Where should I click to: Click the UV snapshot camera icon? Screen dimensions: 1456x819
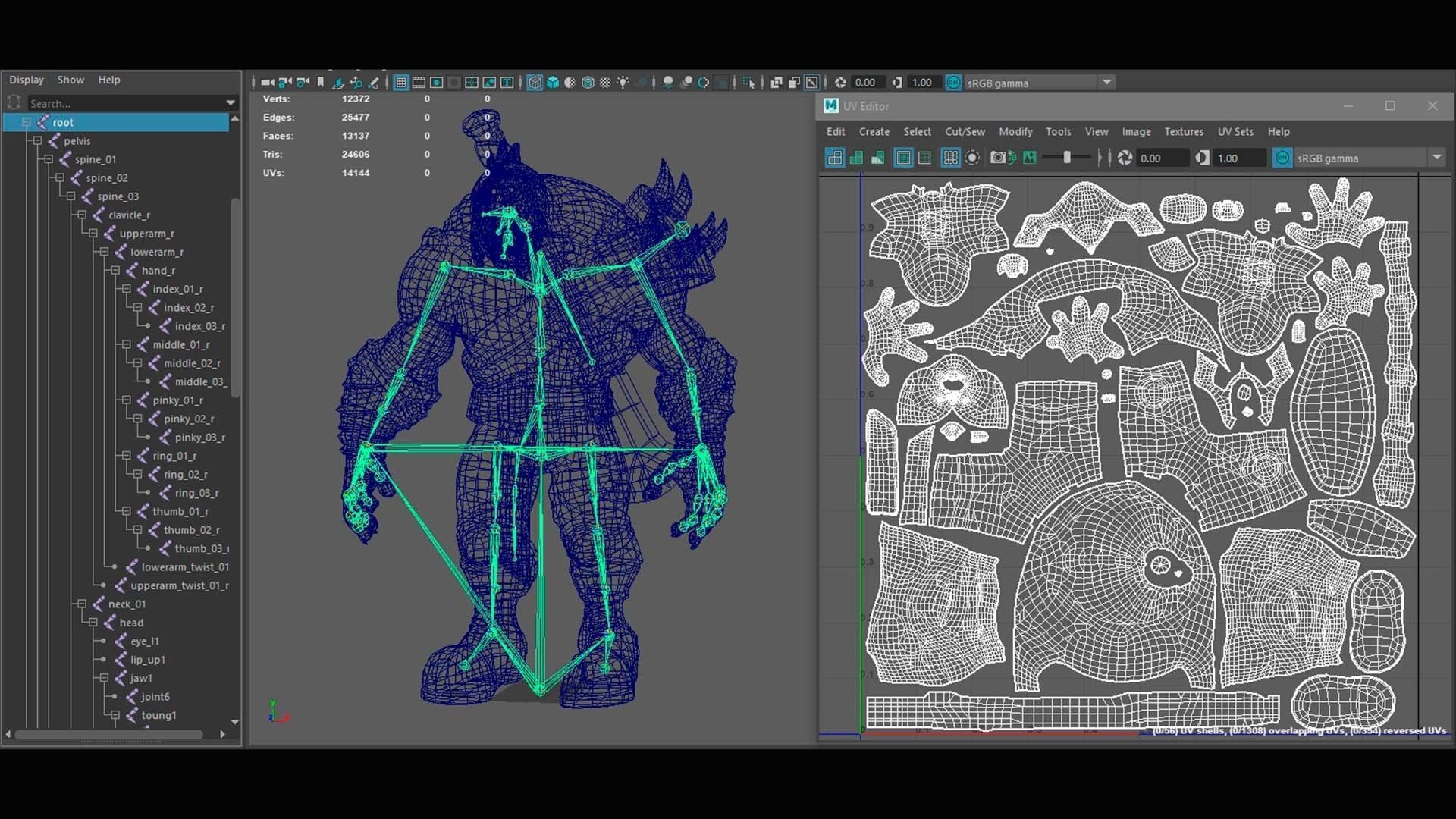[x=998, y=158]
